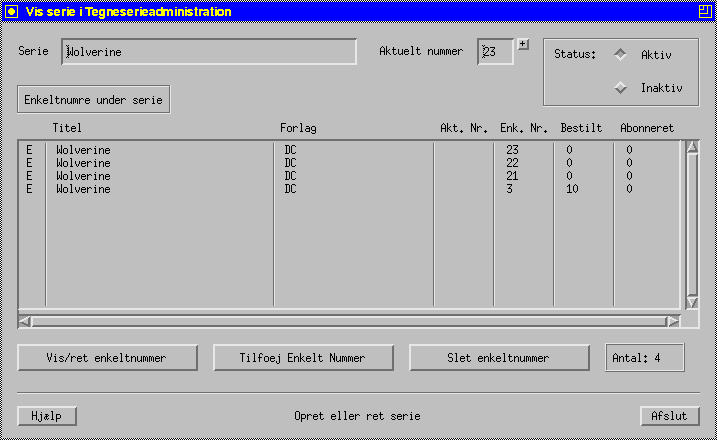The width and height of the screenshot is (717, 440).
Task: Click the E marker in row 22
Action: pyautogui.click(x=29, y=163)
